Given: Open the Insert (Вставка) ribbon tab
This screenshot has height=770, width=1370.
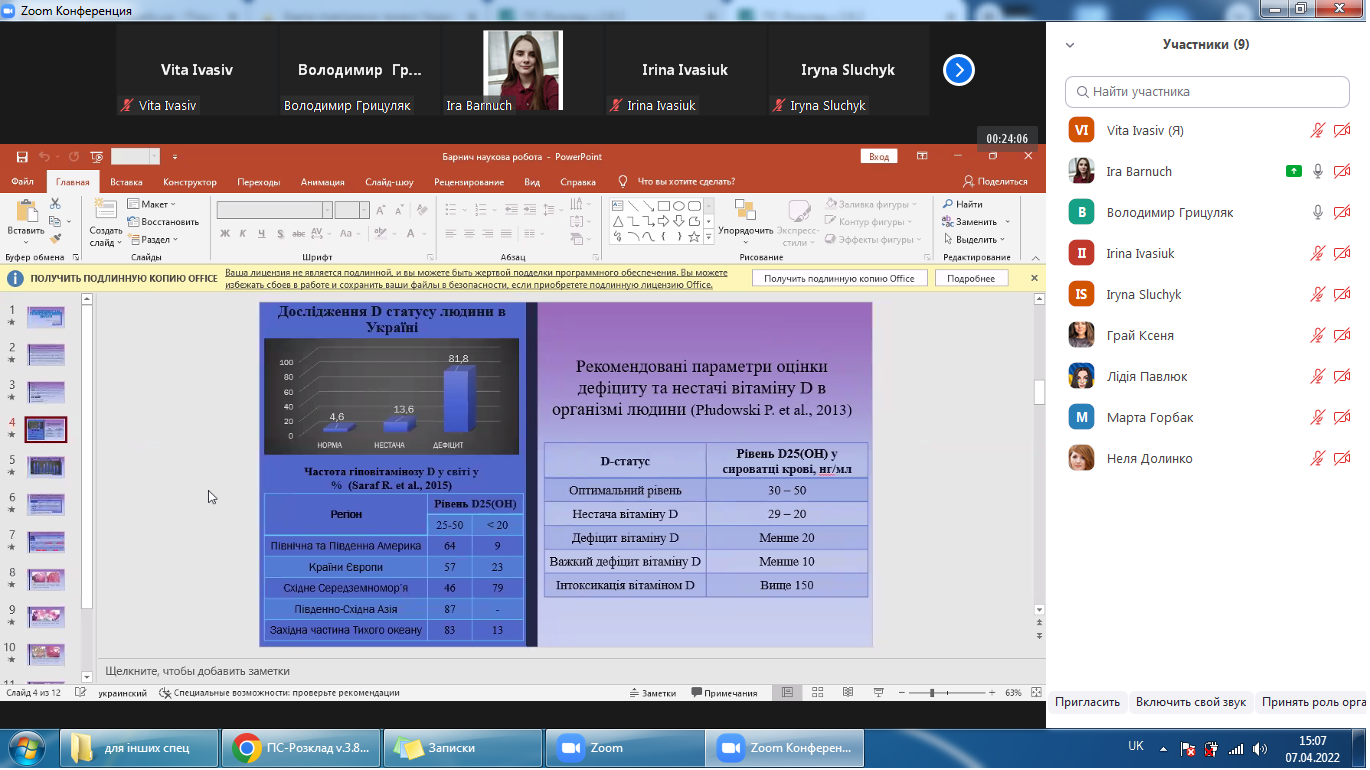Looking at the screenshot, I should coord(126,182).
